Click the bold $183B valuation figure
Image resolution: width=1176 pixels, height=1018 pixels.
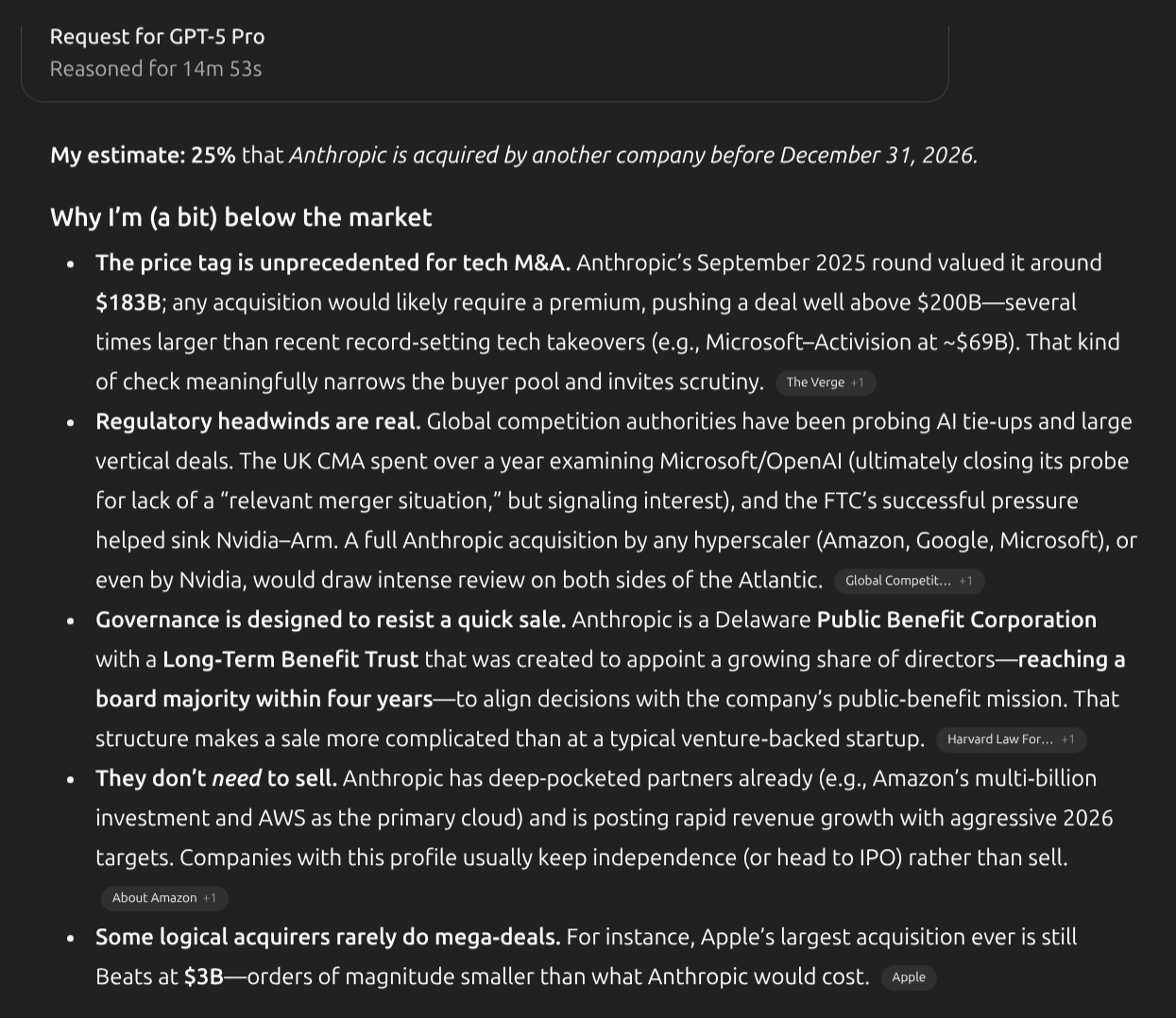pyautogui.click(x=128, y=302)
